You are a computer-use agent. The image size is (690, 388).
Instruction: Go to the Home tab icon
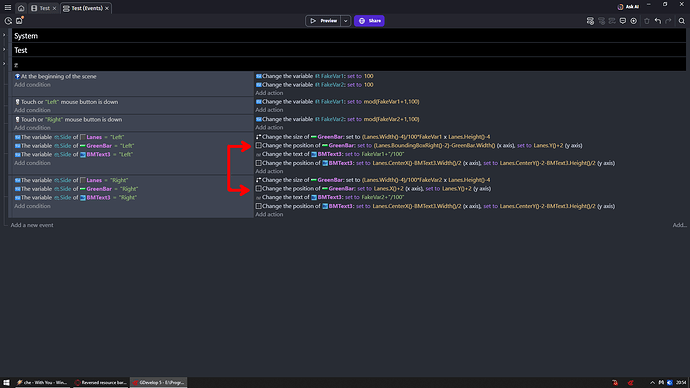pos(21,8)
